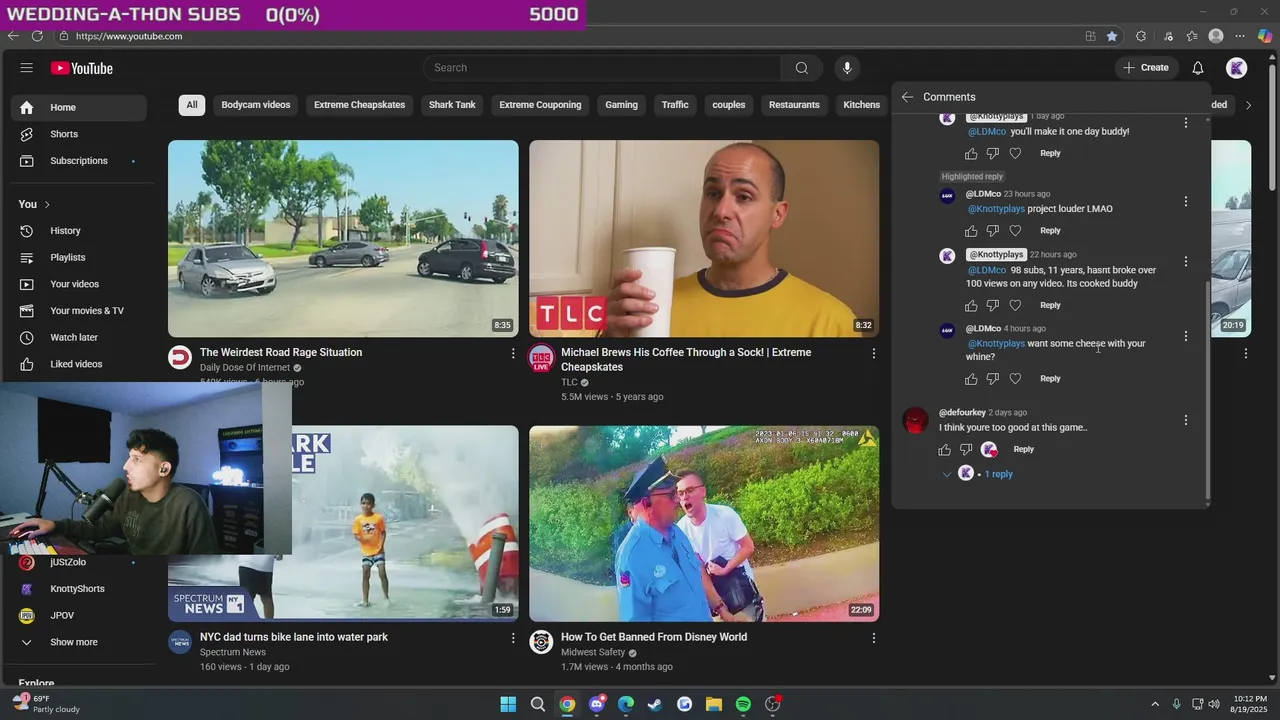Start voice search with microphone icon
This screenshot has height=720, width=1280.
pyautogui.click(x=847, y=68)
